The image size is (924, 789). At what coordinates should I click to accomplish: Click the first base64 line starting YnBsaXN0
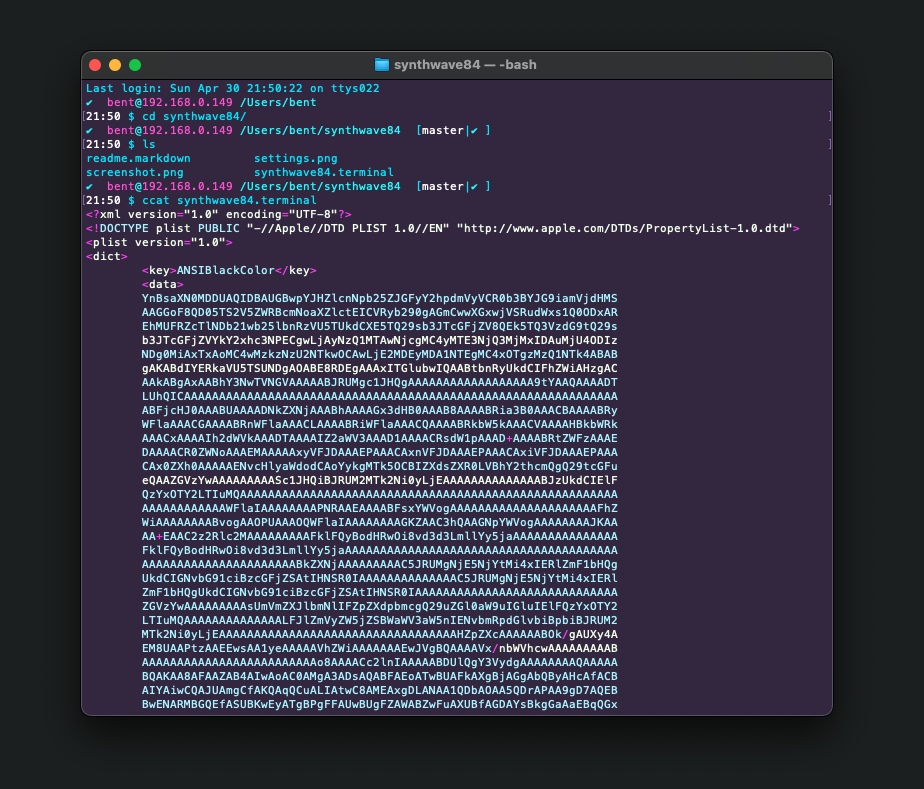tap(380, 299)
